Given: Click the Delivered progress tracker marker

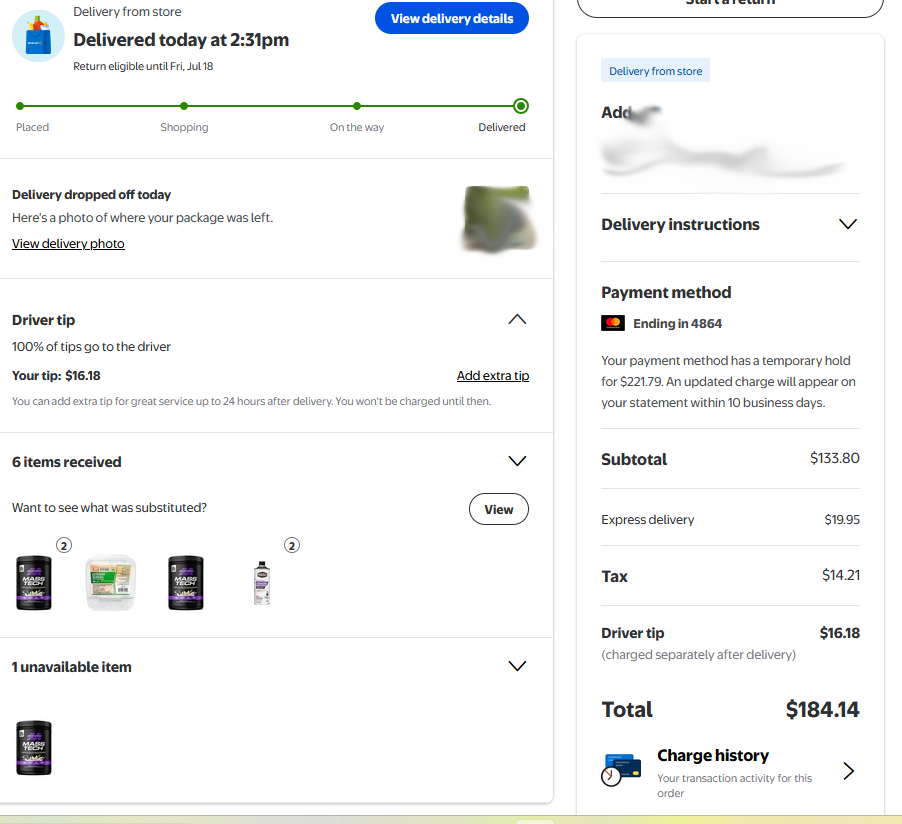Looking at the screenshot, I should 521,106.
